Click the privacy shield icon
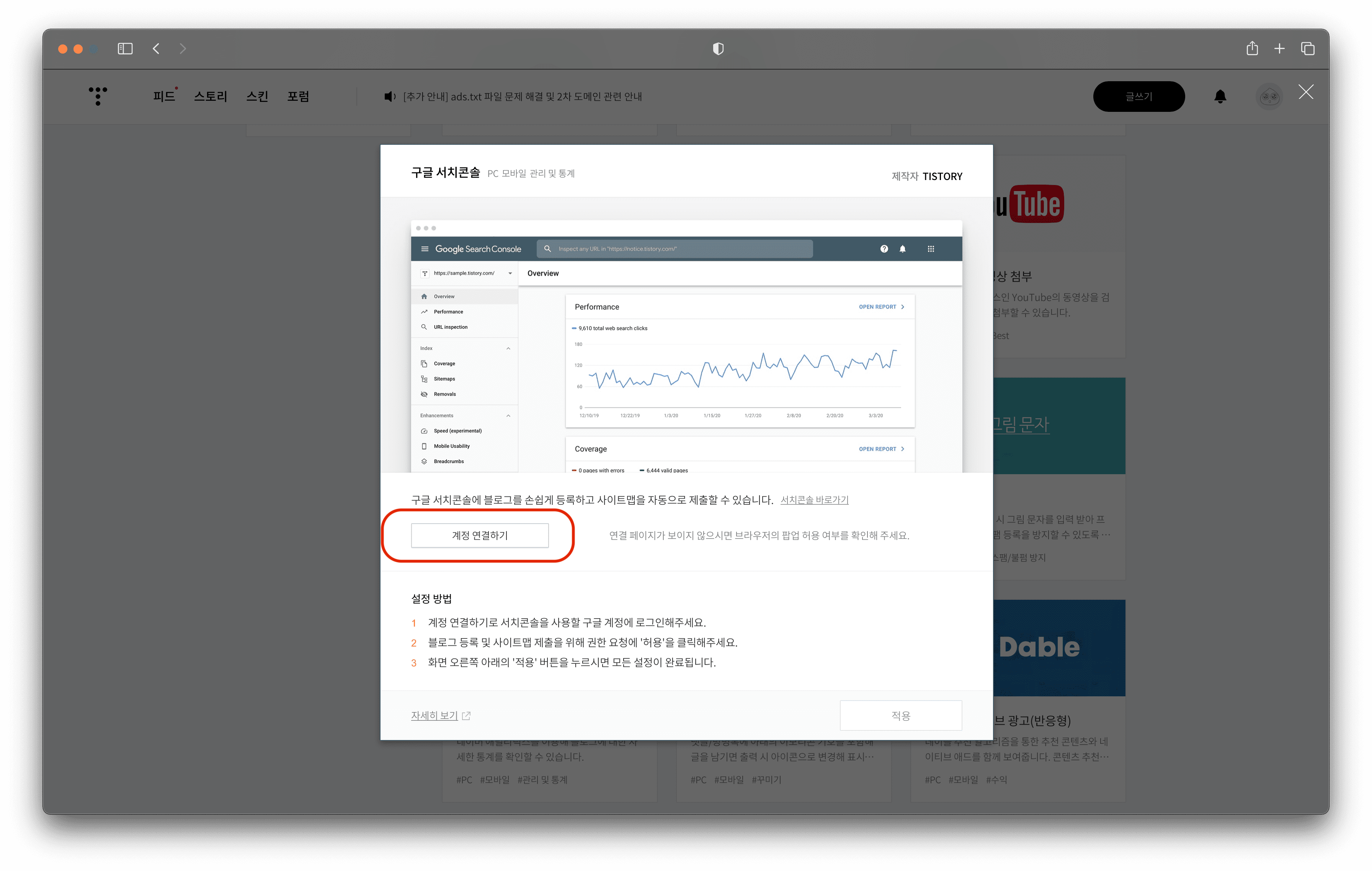The image size is (1372, 871). coord(718,48)
